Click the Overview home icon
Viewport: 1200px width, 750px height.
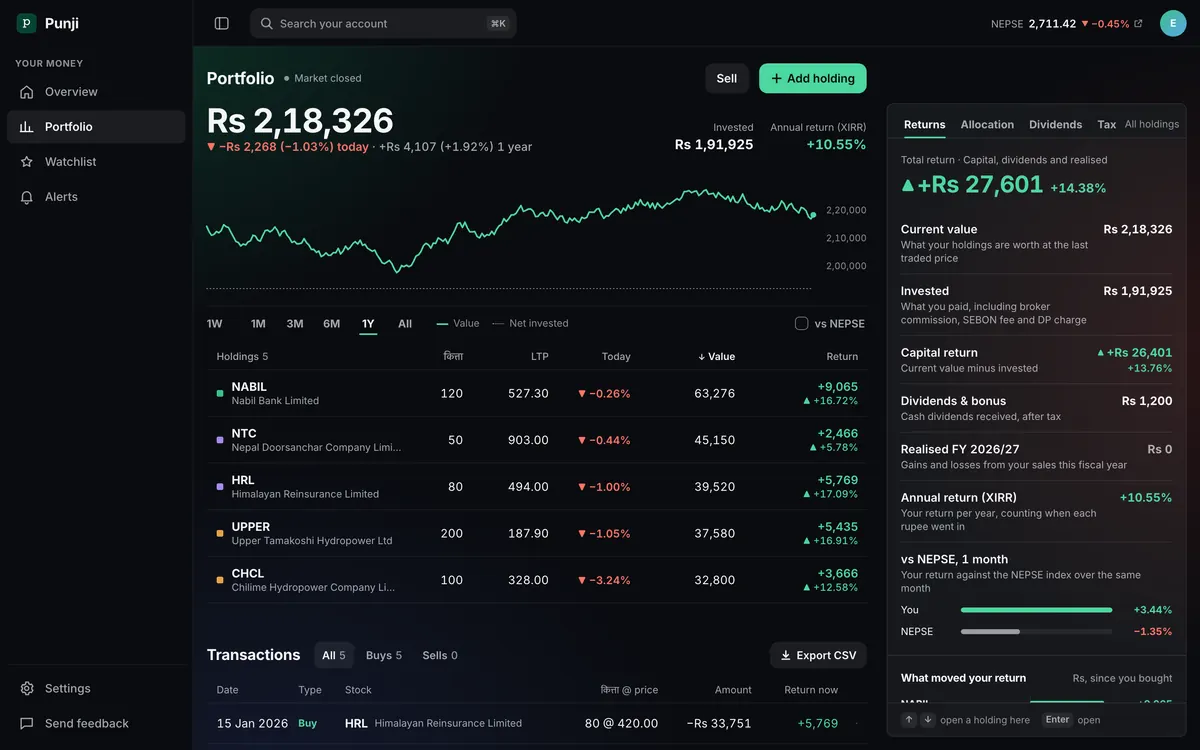point(27,92)
